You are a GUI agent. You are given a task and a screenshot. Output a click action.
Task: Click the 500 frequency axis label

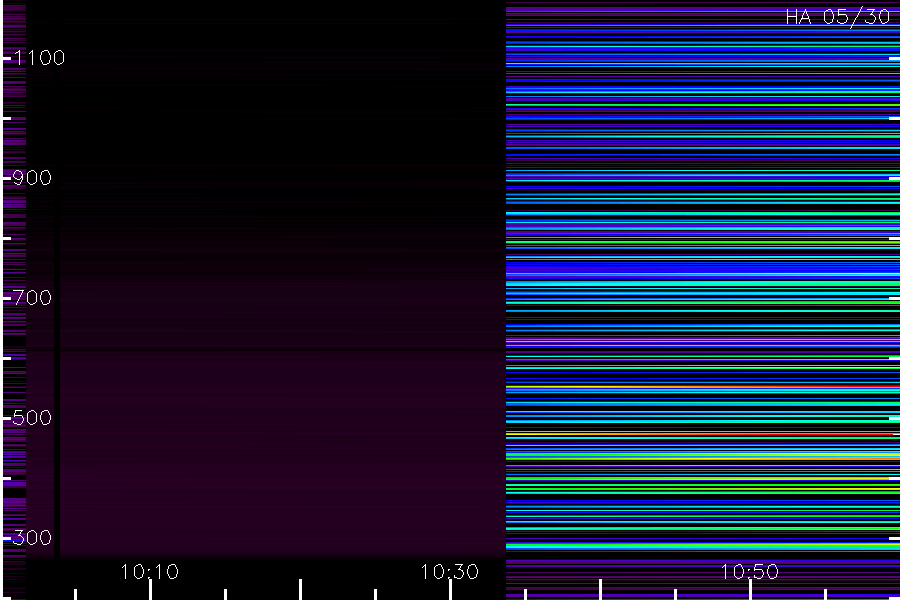coord(32,418)
